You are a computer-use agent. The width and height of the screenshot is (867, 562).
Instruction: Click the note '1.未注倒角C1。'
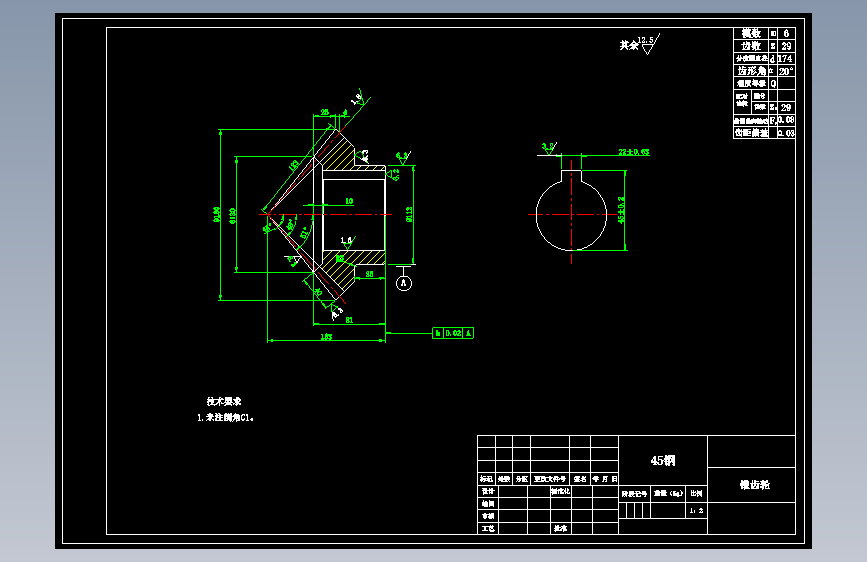[x=226, y=418]
